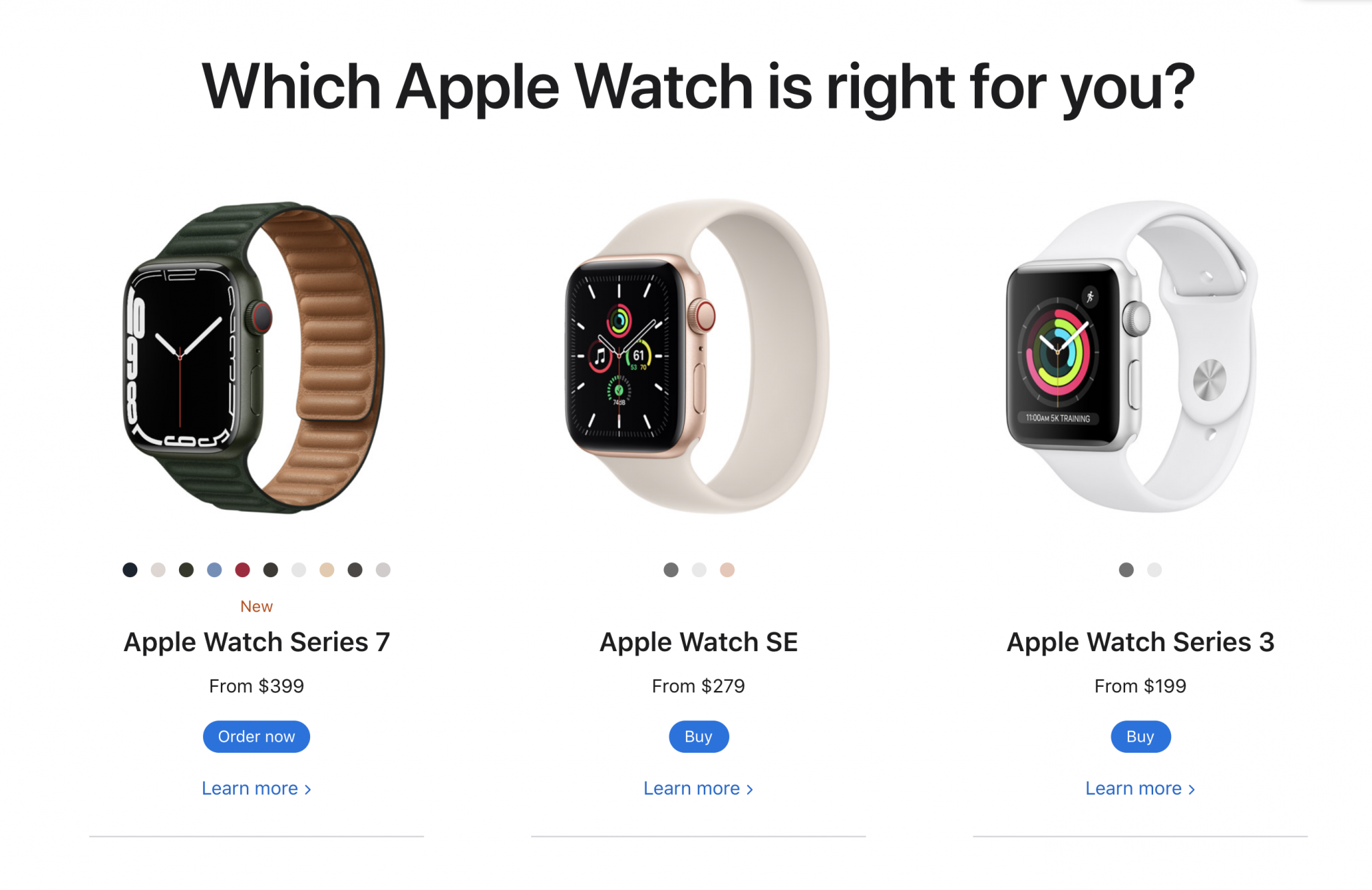Choose the red color swatch for Series 7
The height and width of the screenshot is (890, 1372).
242,570
